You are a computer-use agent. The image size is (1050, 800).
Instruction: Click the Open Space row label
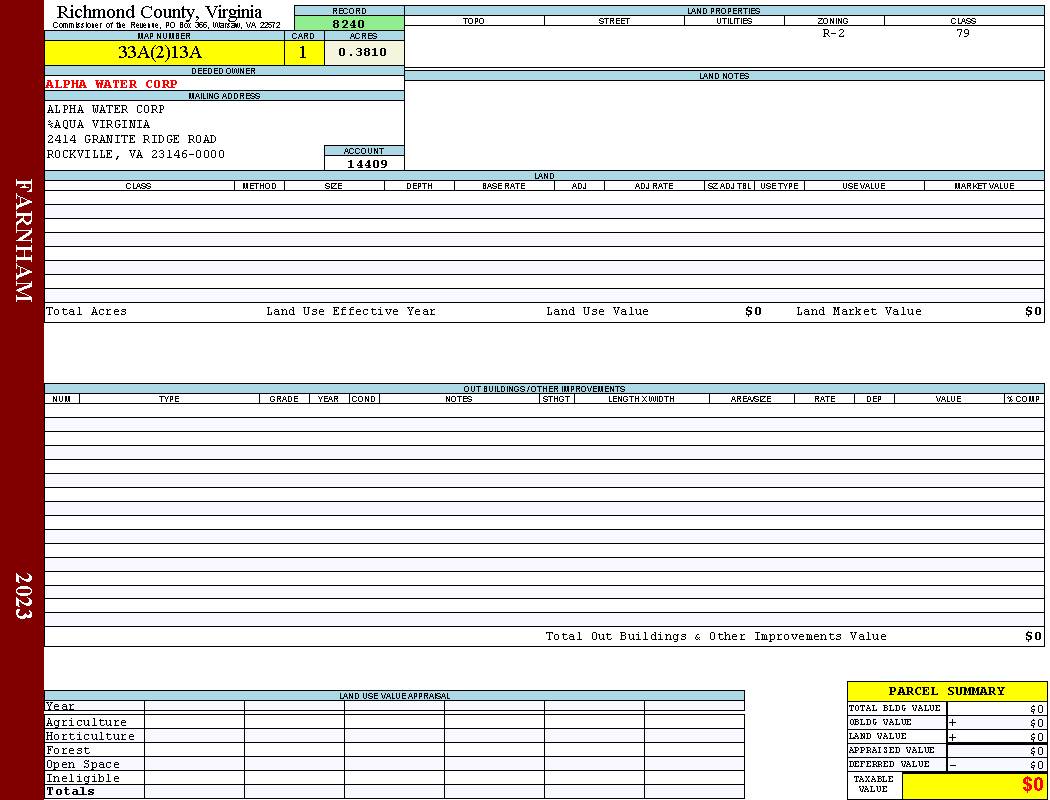click(83, 765)
